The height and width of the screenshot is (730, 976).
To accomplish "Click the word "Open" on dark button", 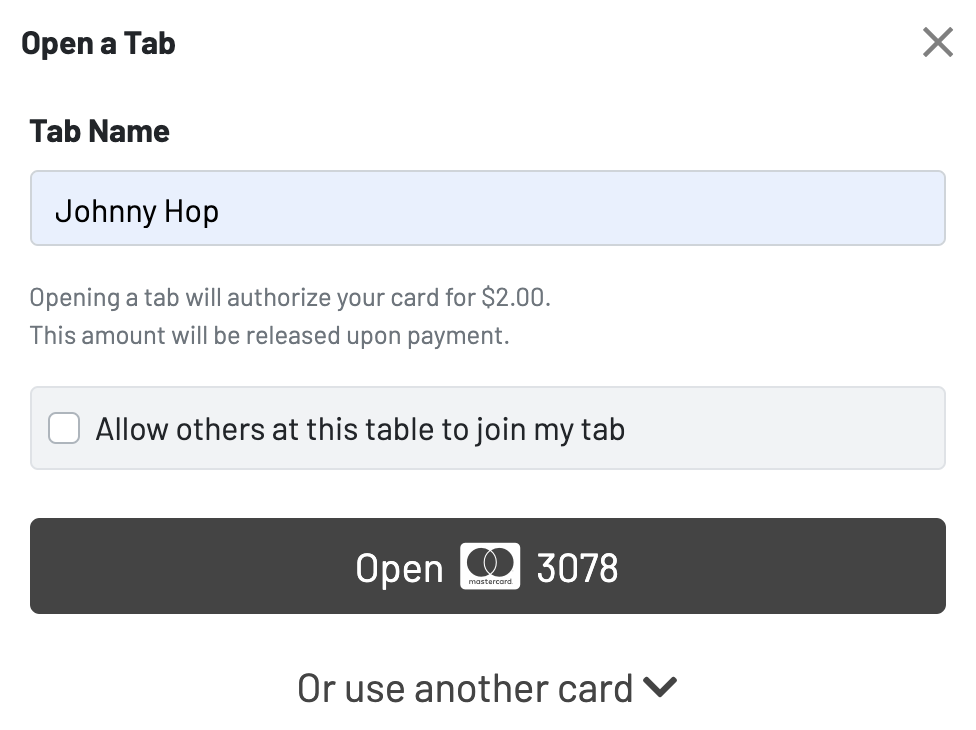I will 399,568.
